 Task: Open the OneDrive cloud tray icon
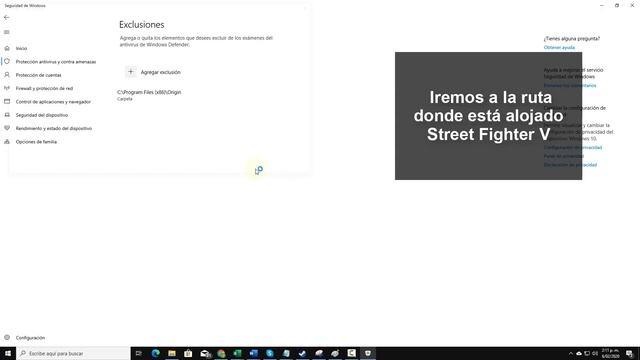click(579, 353)
